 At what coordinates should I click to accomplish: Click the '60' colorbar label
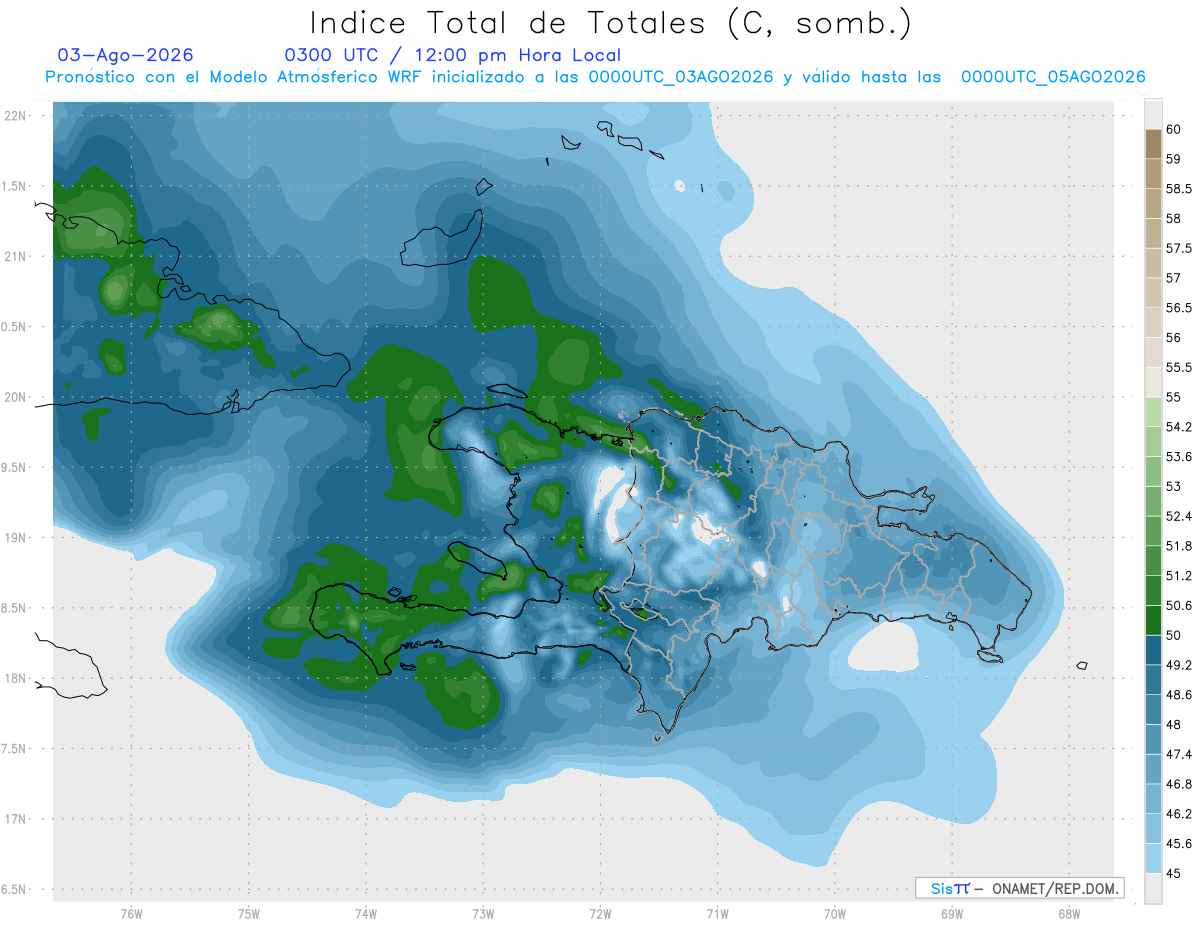click(1174, 129)
